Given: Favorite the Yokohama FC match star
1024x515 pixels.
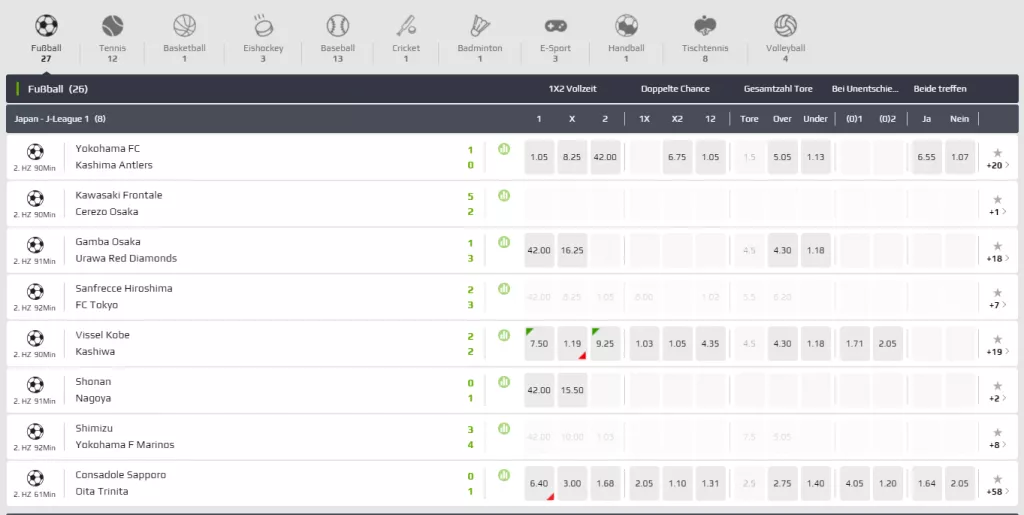Looking at the screenshot, I should pyautogui.click(x=997, y=152).
